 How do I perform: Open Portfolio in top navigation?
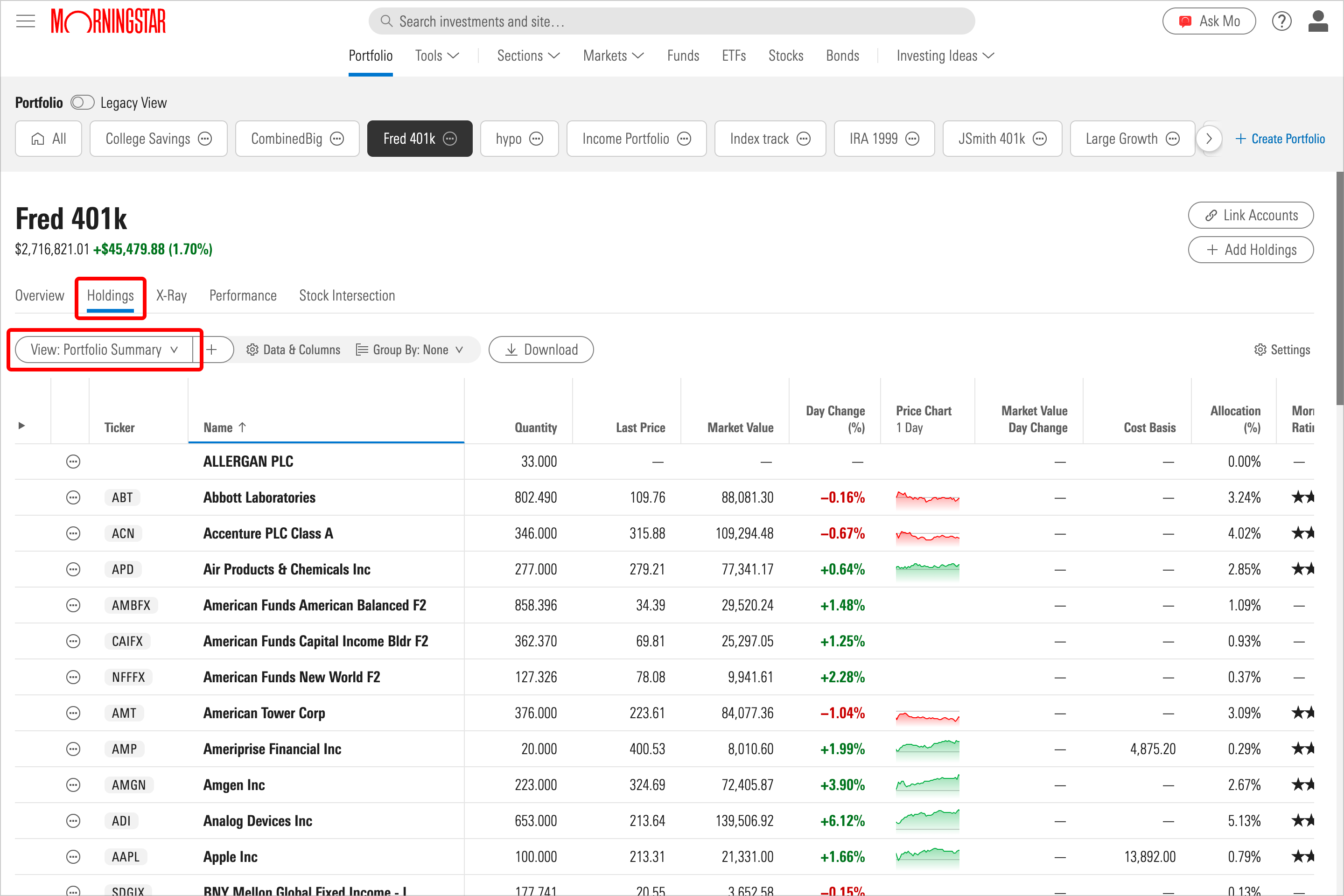370,56
